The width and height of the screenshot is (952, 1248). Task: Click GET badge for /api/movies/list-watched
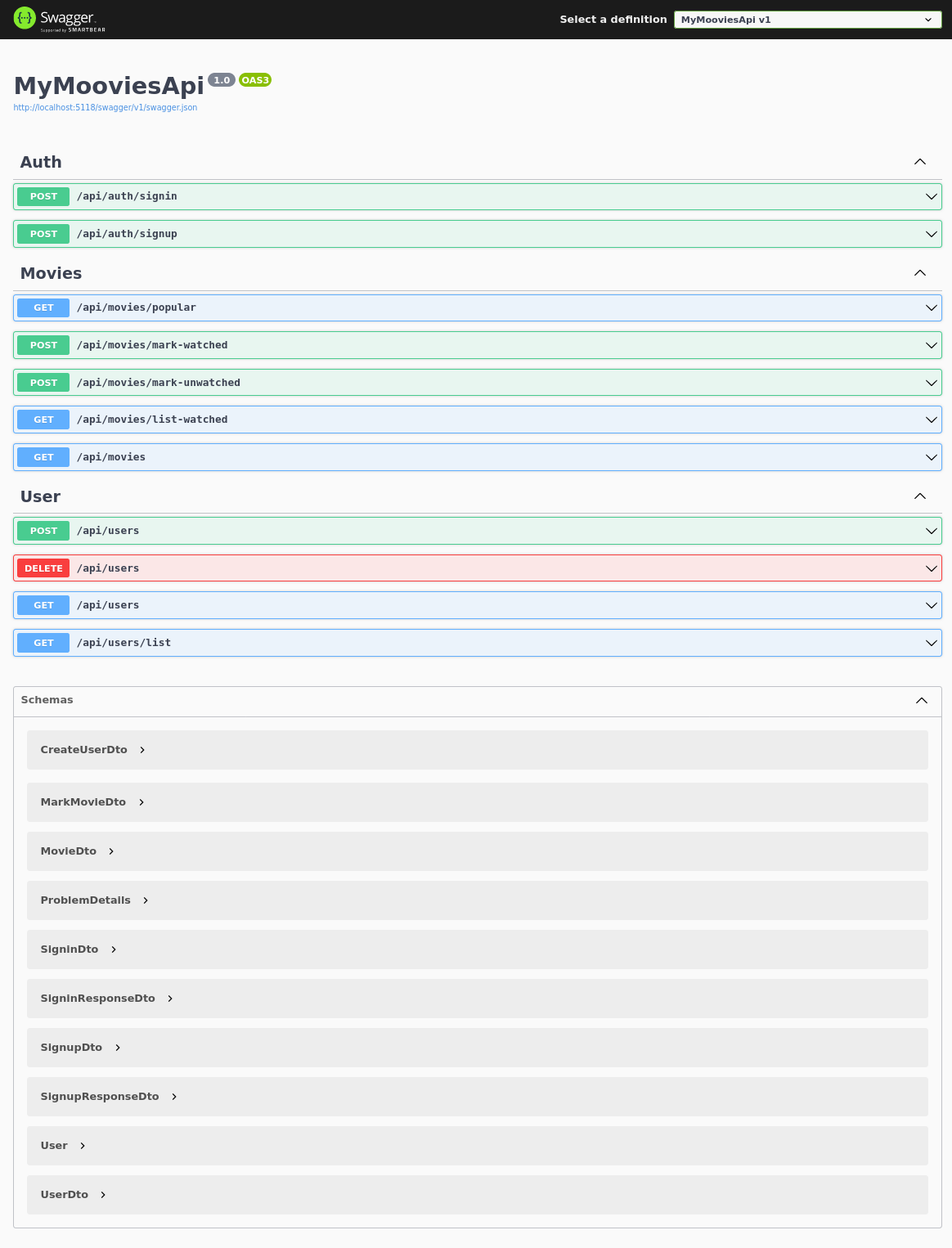[x=43, y=420]
